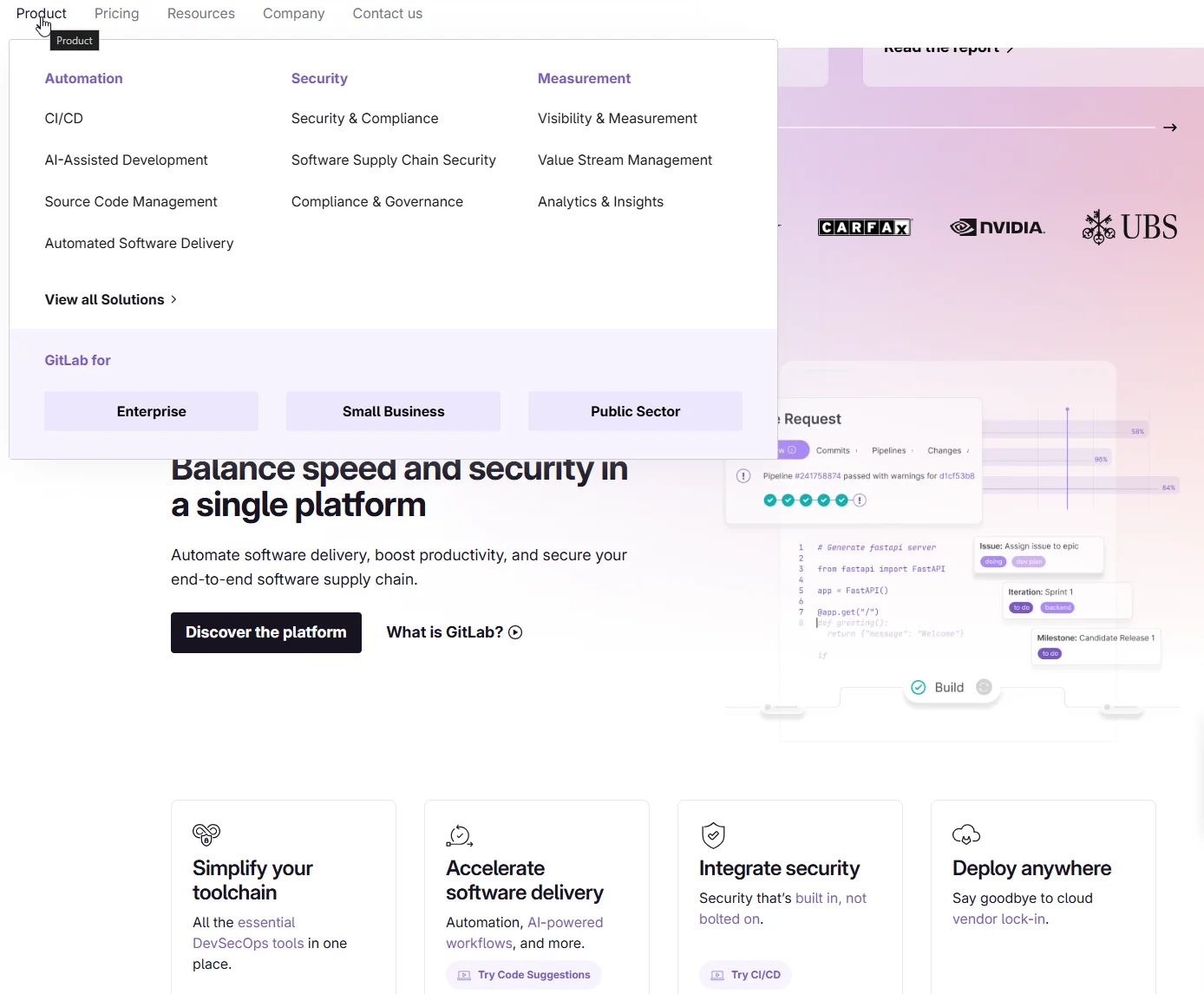Screen dimensions: 1204x994
Task: Click Try Code Suggestions pill button
Action: coord(523,975)
